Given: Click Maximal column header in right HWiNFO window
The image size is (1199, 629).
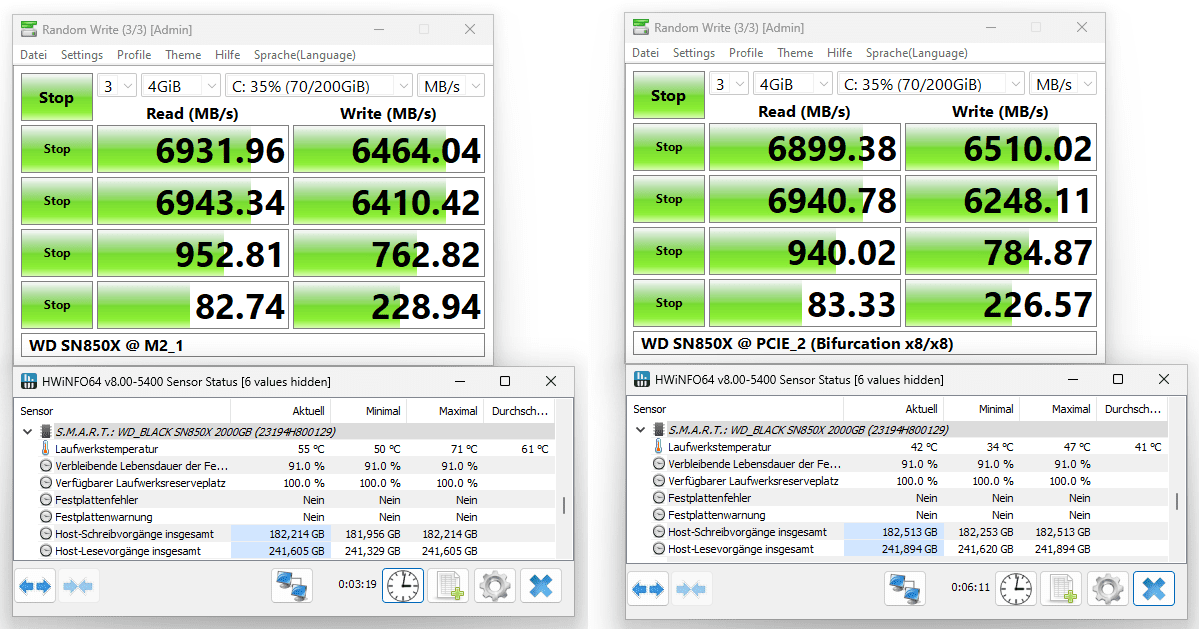Looking at the screenshot, I should pos(1071,410).
